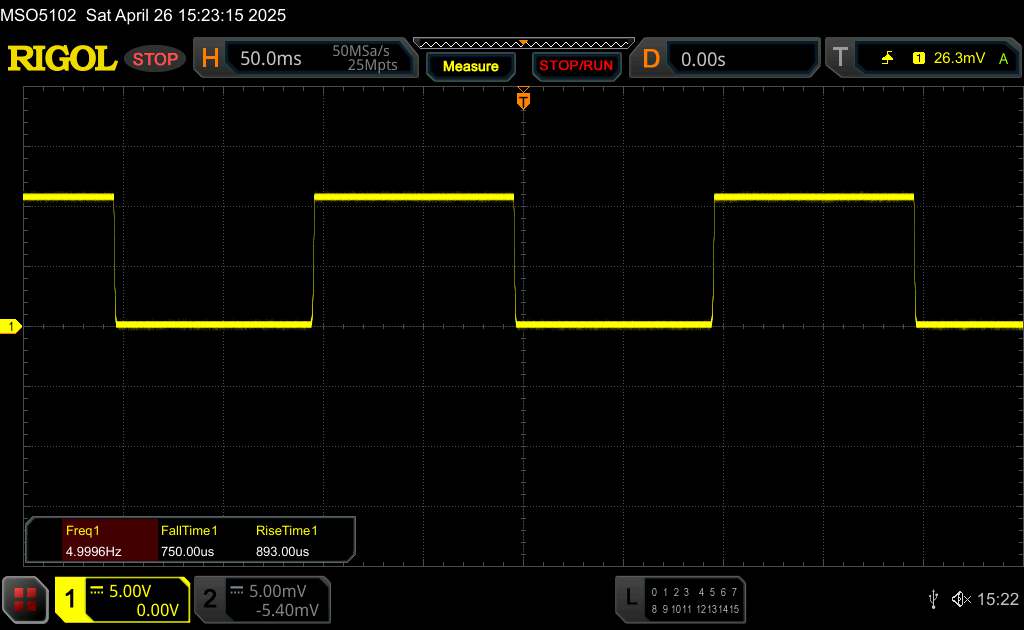
Task: Click the trigger source channel 1 badge
Action: pyautogui.click(x=919, y=58)
